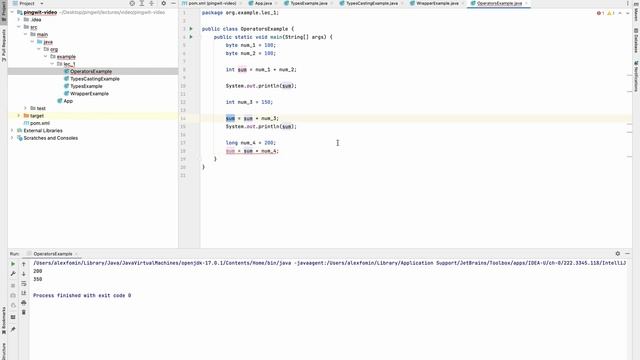Click the red error indicator count
Image resolution: width=640 pixels, height=360 pixels.
(x=600, y=13)
